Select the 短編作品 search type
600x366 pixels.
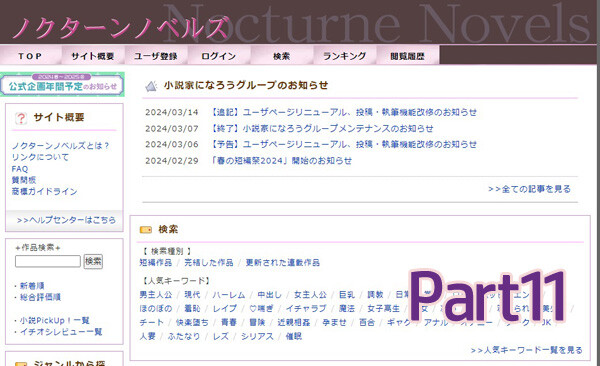pos(156,263)
